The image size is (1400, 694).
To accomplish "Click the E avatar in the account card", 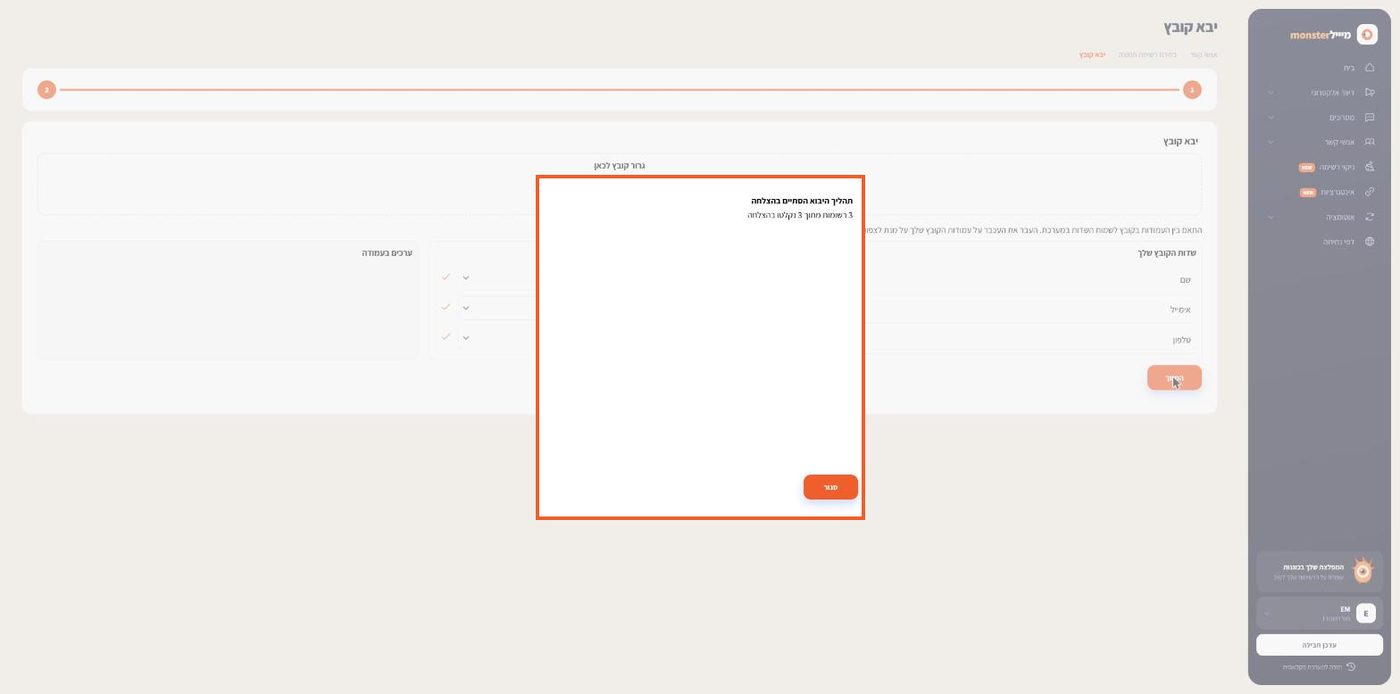I will (1366, 613).
